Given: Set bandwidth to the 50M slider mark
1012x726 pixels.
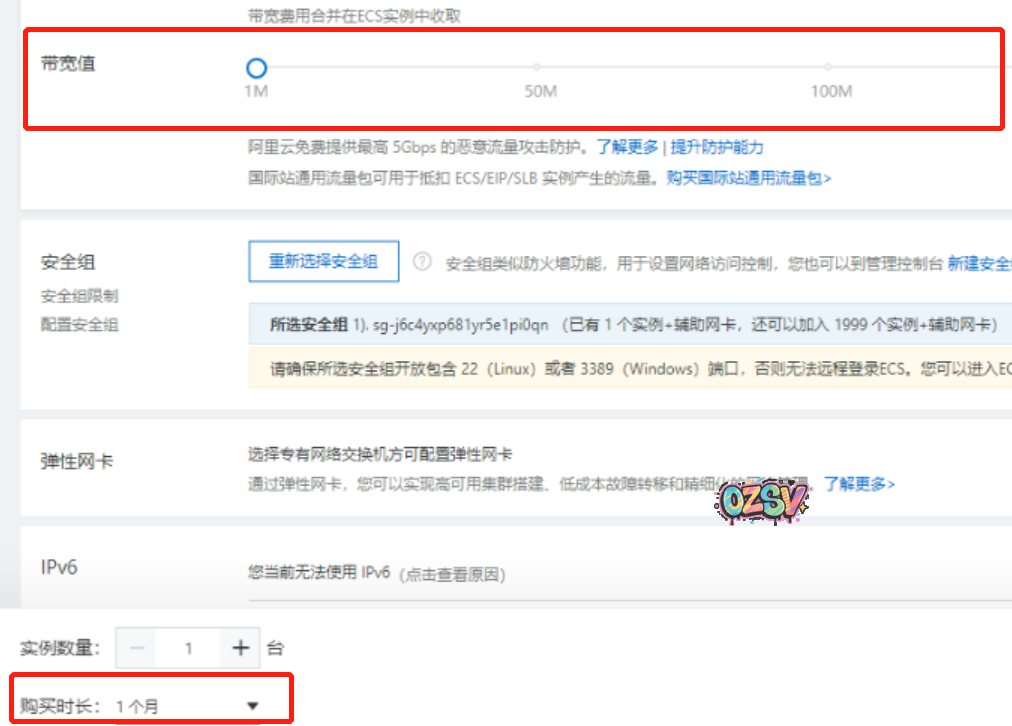Looking at the screenshot, I should [x=536, y=68].
